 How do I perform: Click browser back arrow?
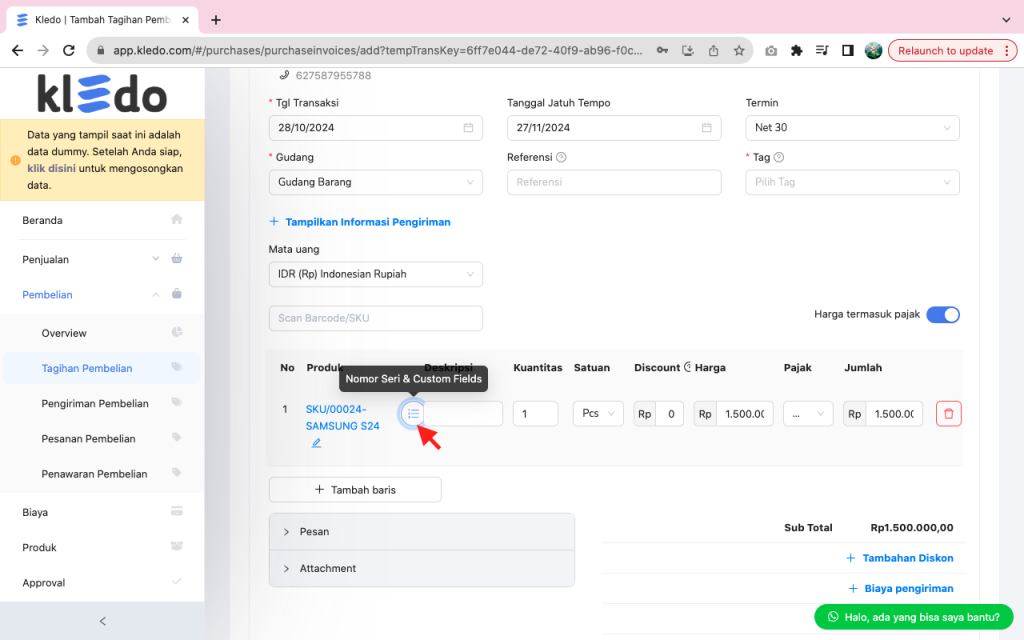click(18, 50)
